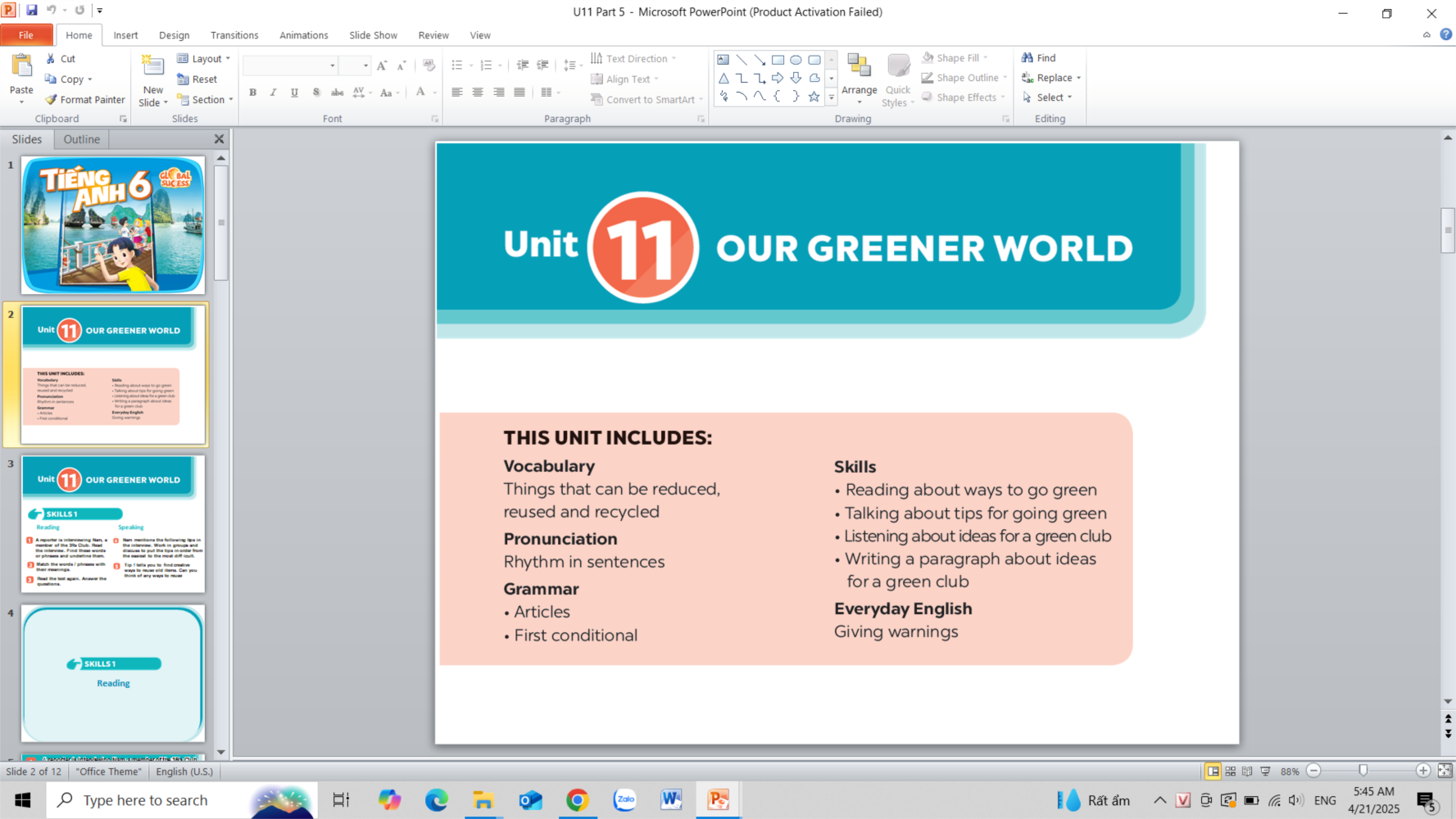Toggle Center text alignment
Image resolution: width=1456 pixels, height=819 pixels.
click(x=478, y=93)
